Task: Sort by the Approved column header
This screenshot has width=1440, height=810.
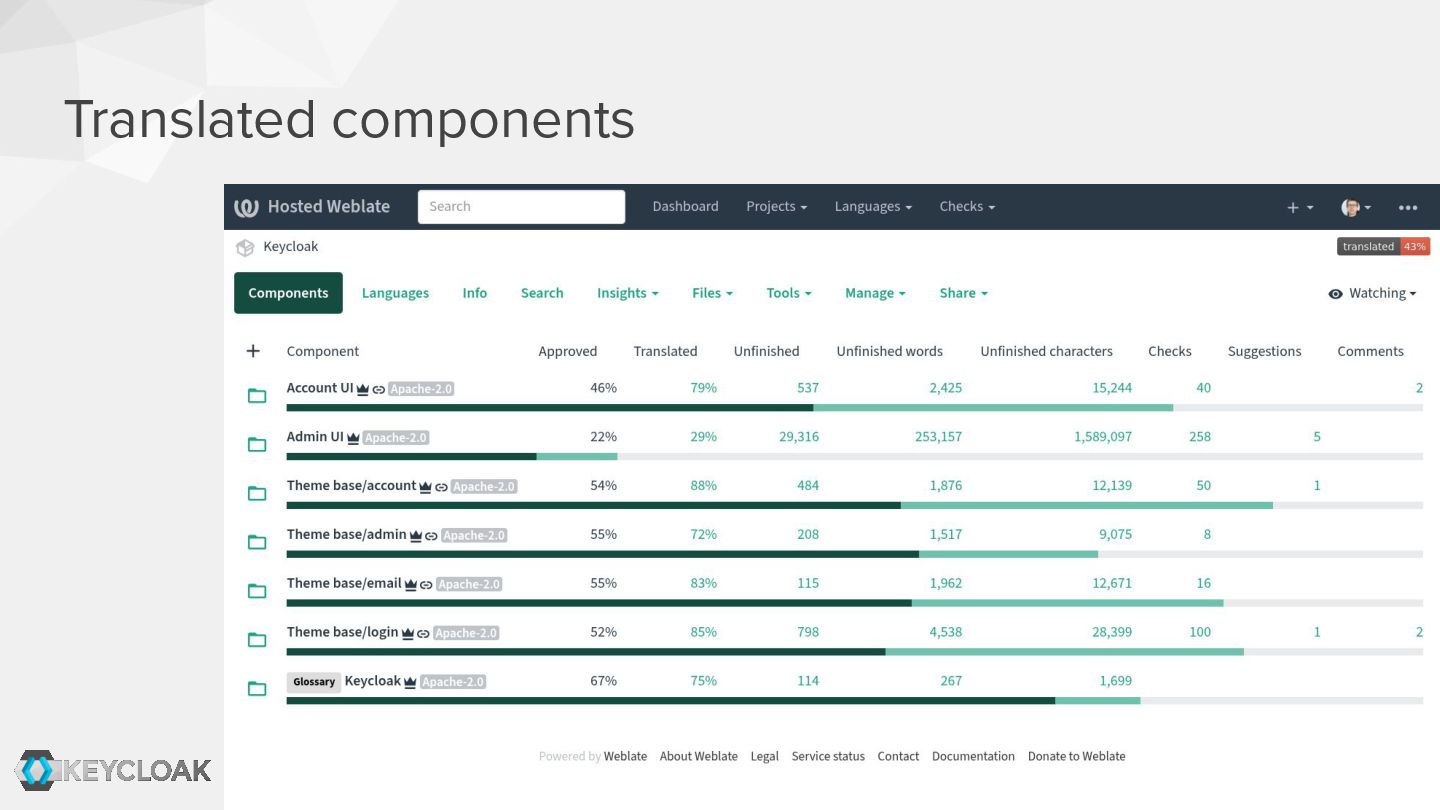Action: [x=568, y=351]
